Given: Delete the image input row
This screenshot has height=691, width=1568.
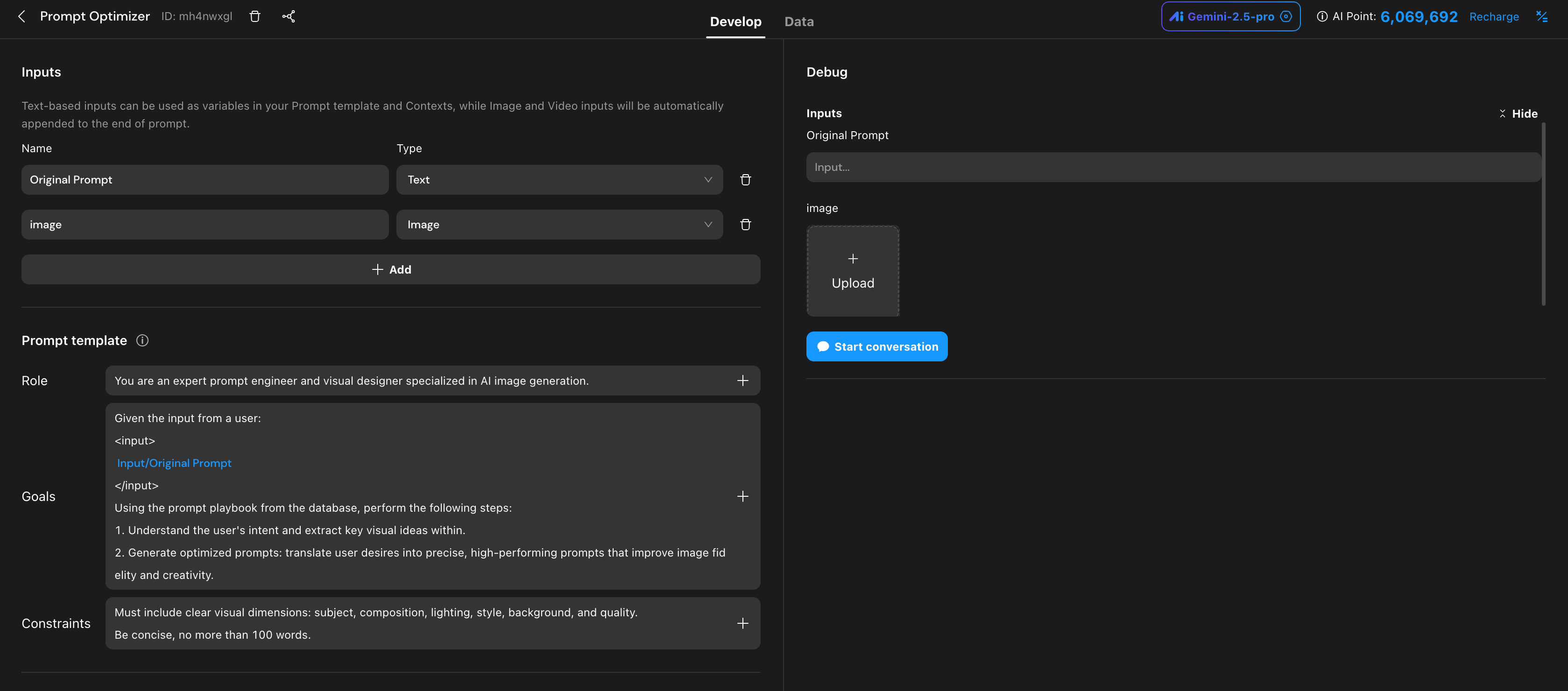Looking at the screenshot, I should (745, 225).
